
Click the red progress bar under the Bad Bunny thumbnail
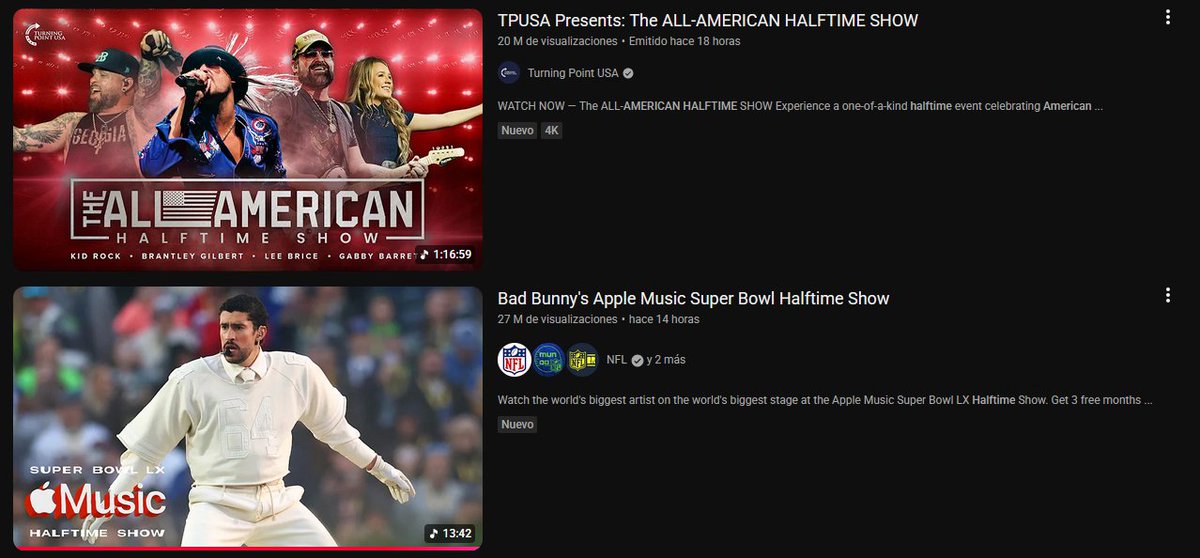point(247,548)
